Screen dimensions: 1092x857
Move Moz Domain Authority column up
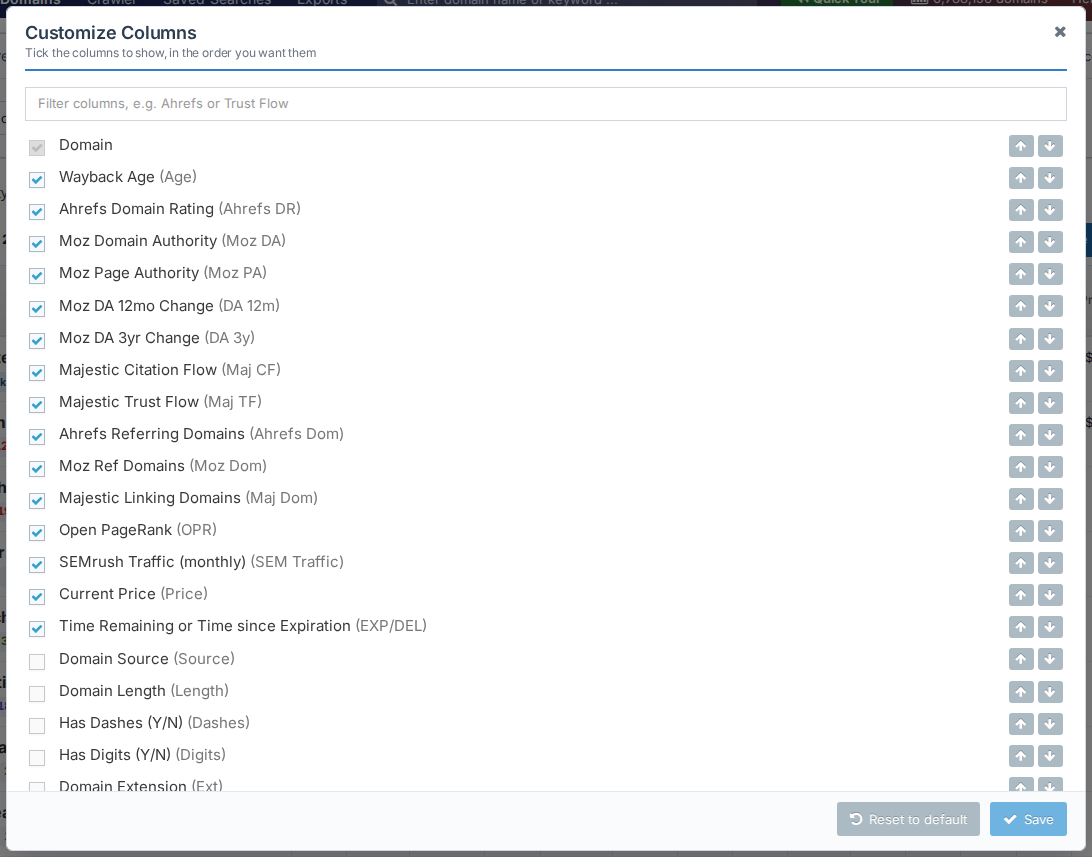pyautogui.click(x=1021, y=242)
